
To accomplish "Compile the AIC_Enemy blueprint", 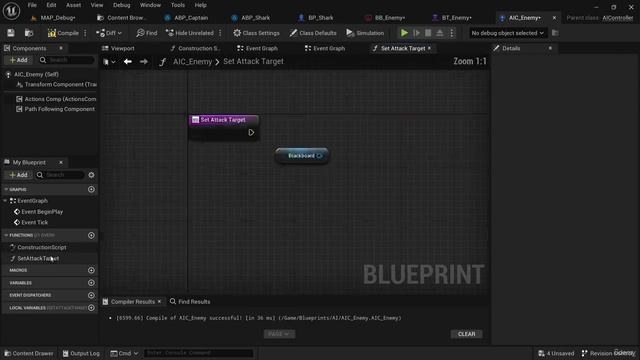I will pyautogui.click(x=63, y=33).
